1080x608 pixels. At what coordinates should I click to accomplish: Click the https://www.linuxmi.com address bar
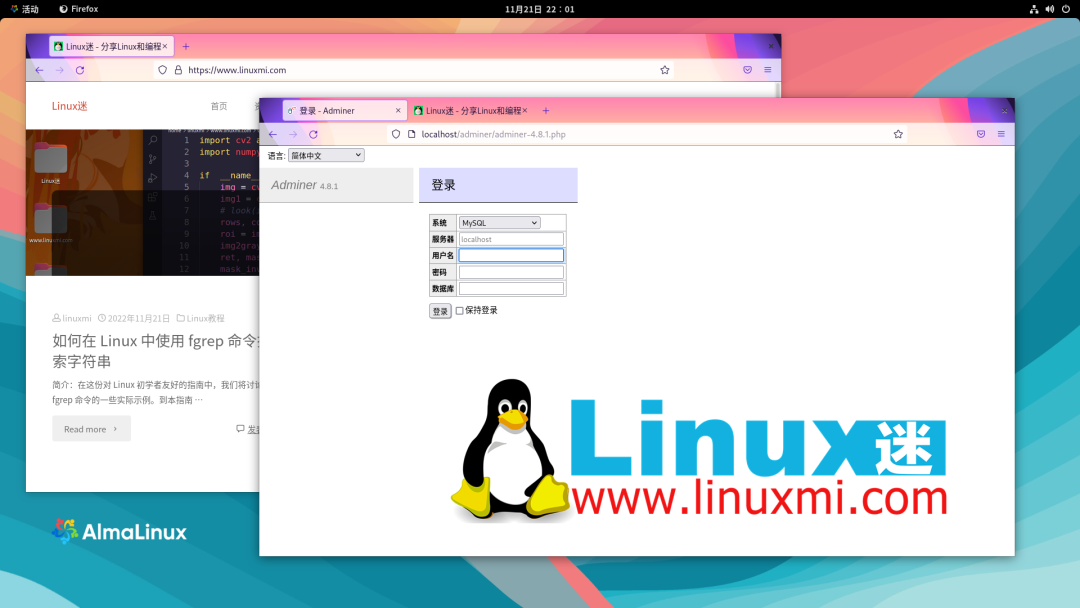tap(413, 70)
